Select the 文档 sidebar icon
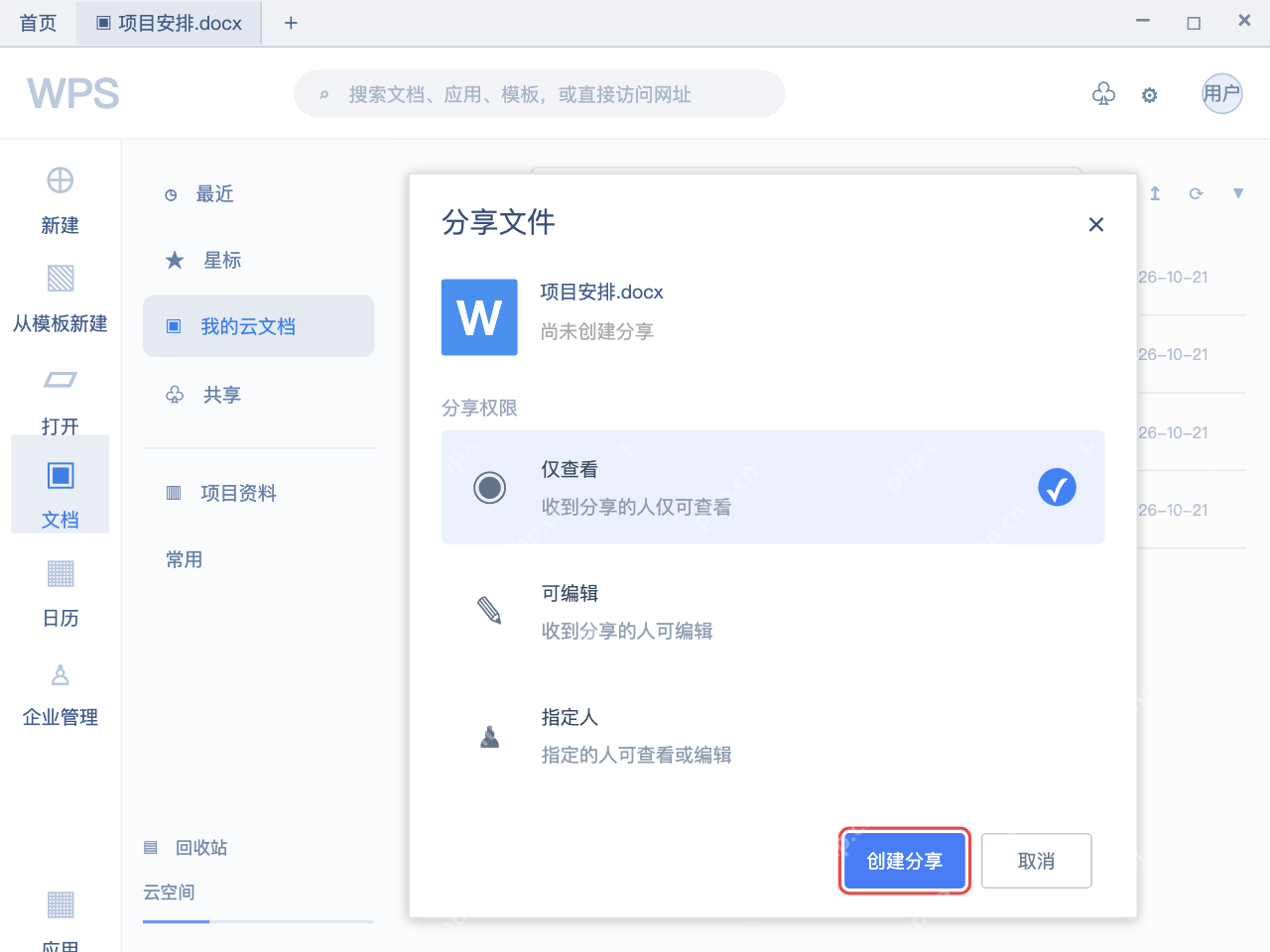Screen dimensions: 1270x952 [x=61, y=476]
